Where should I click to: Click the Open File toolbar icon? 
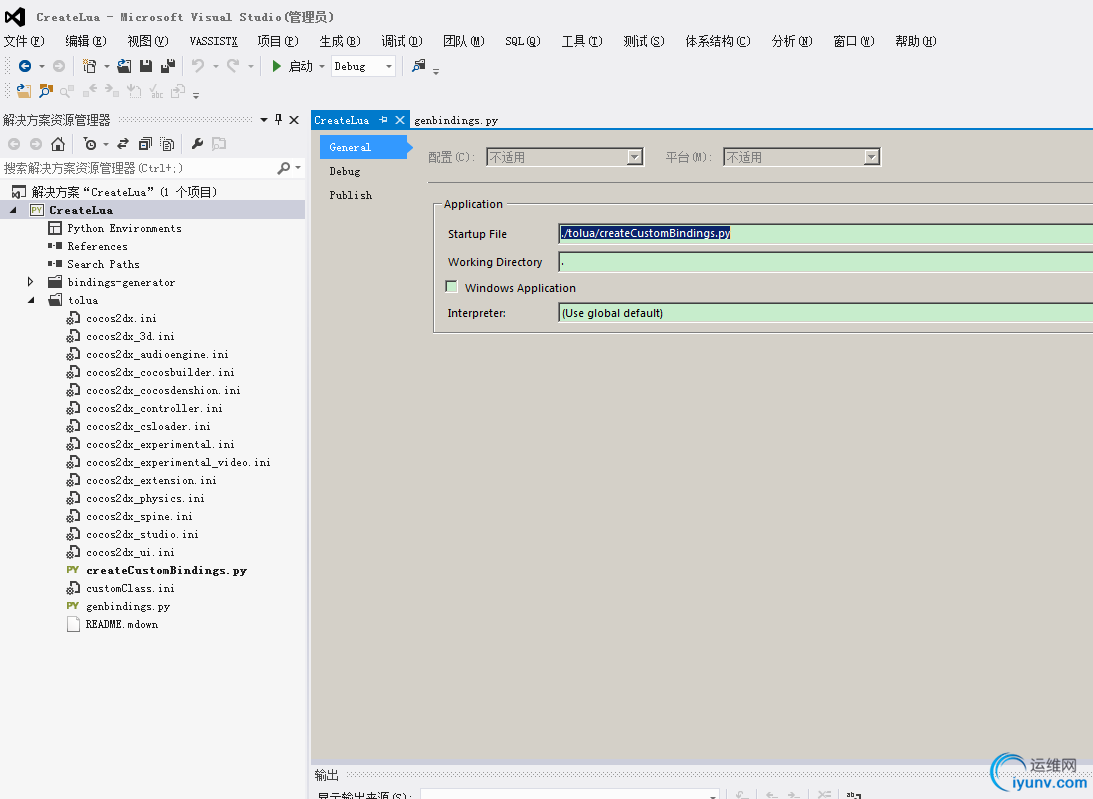[124, 66]
